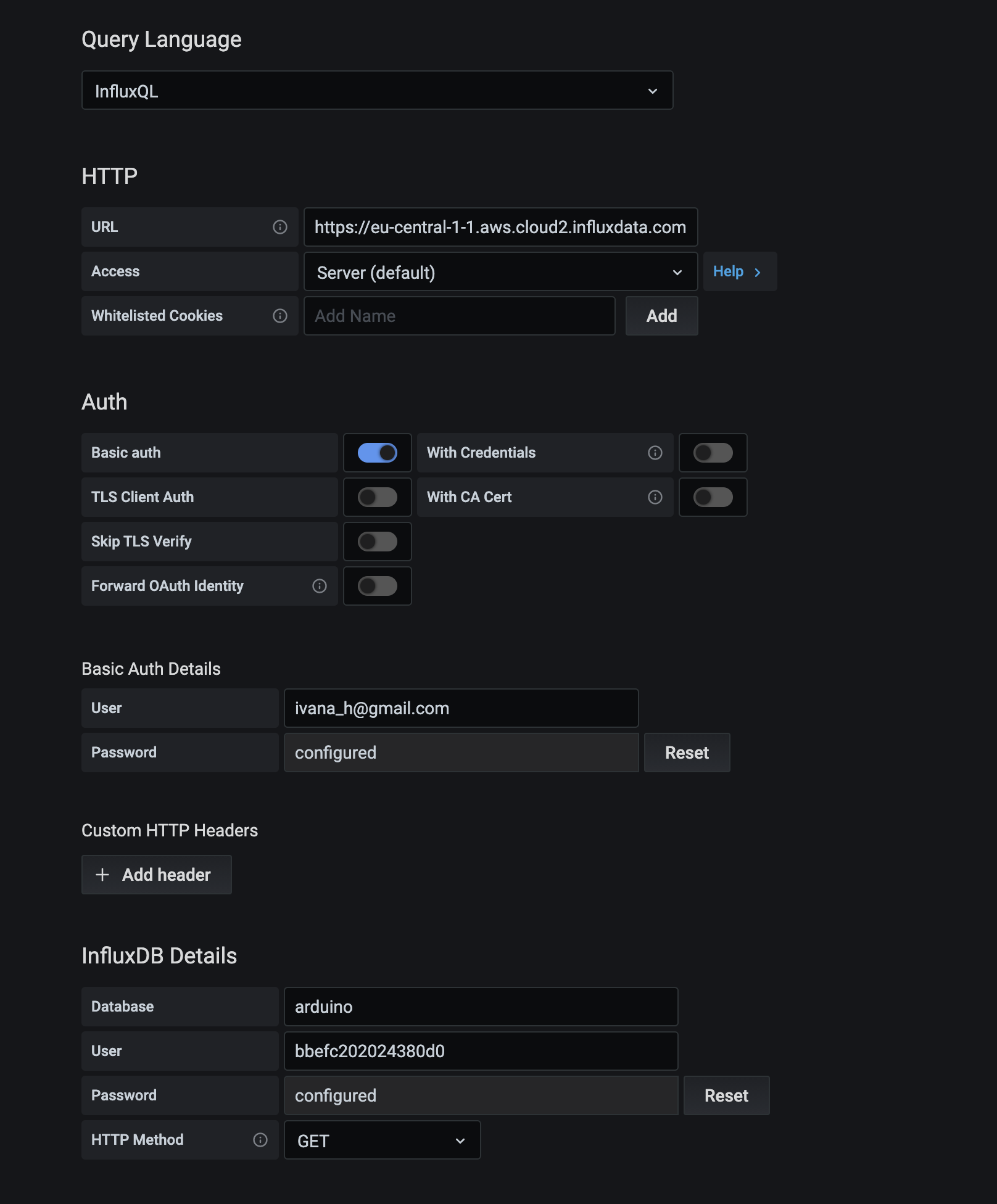Open the HTTP Method GET dropdown

[382, 1140]
